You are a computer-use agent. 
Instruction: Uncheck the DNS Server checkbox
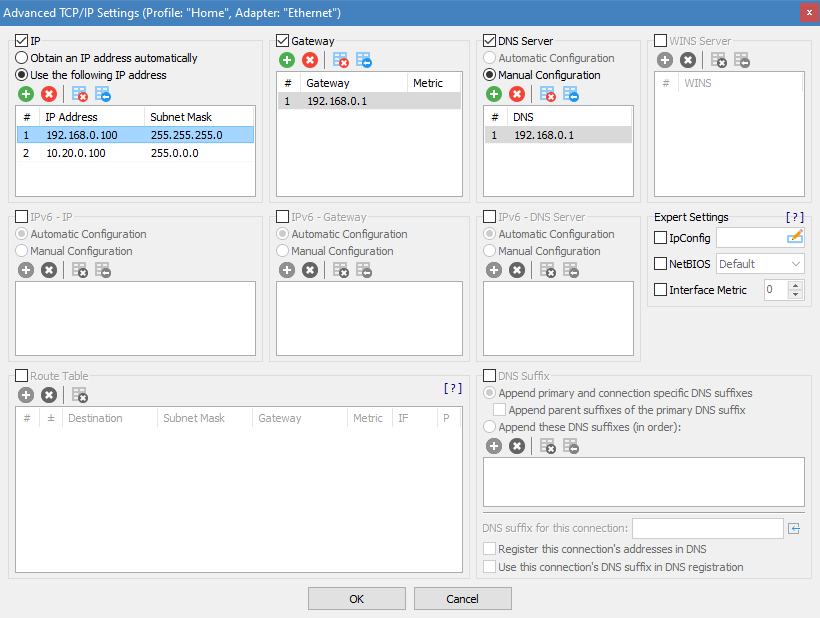pyautogui.click(x=489, y=41)
